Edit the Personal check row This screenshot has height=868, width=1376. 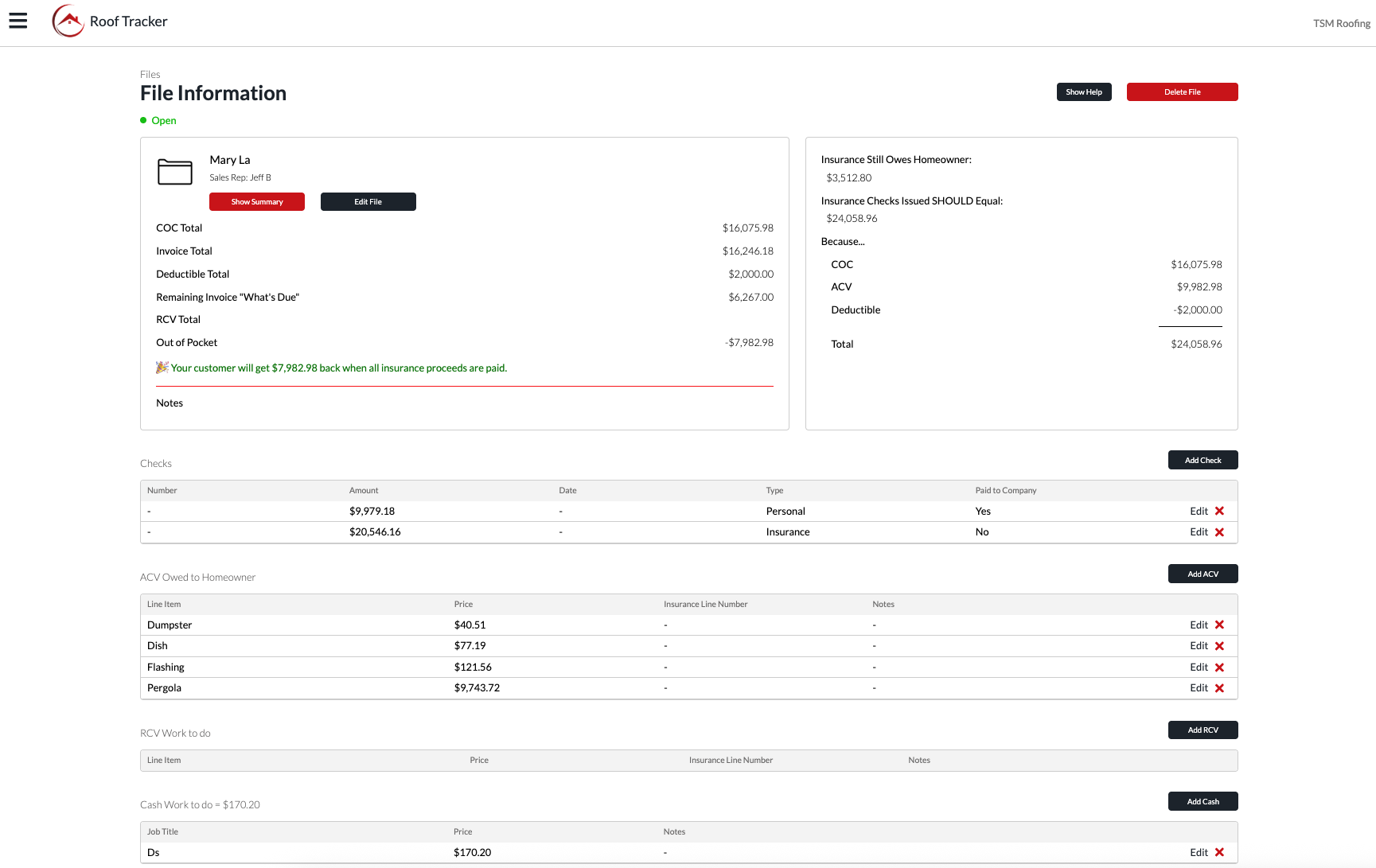point(1199,512)
